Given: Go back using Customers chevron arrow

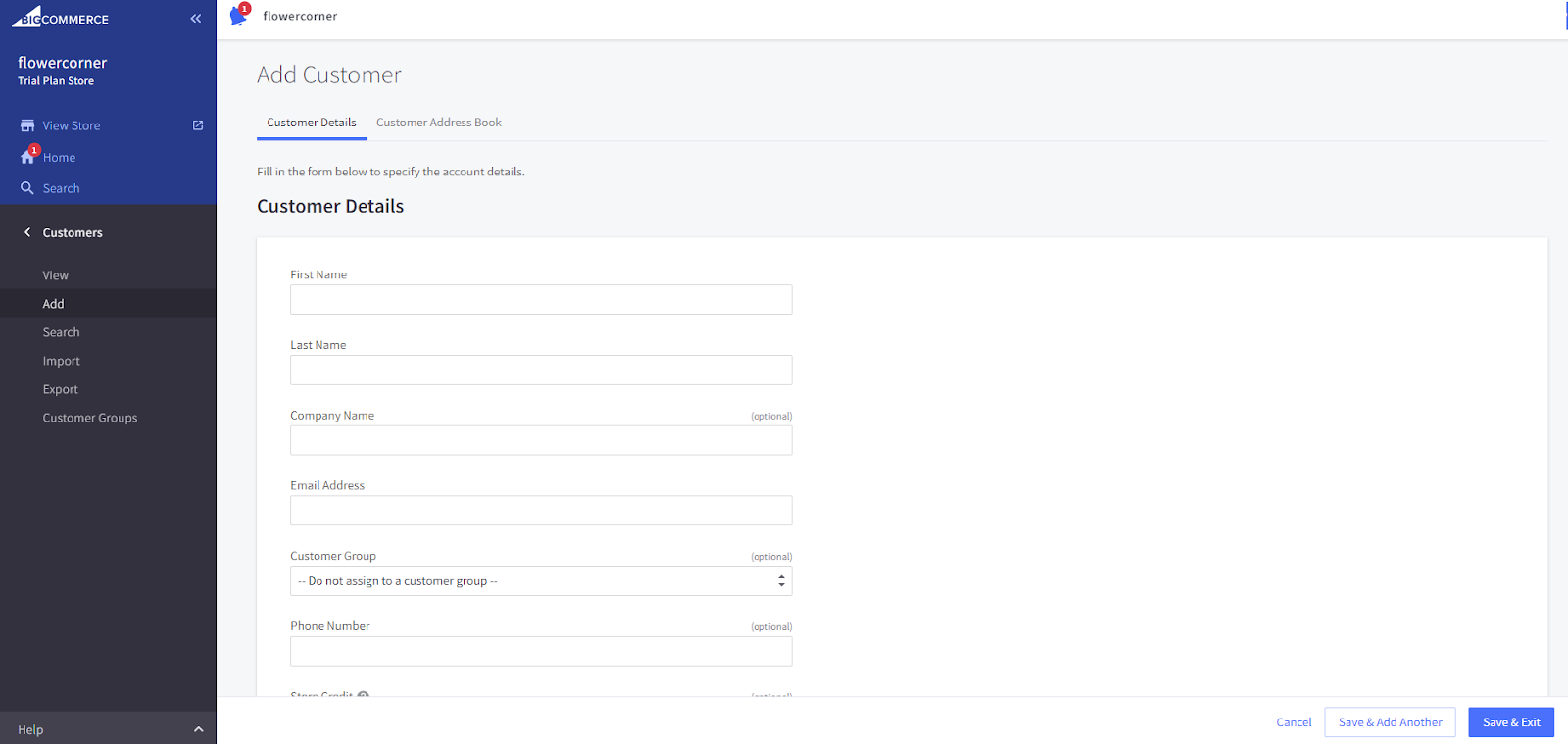Looking at the screenshot, I should click(x=27, y=232).
